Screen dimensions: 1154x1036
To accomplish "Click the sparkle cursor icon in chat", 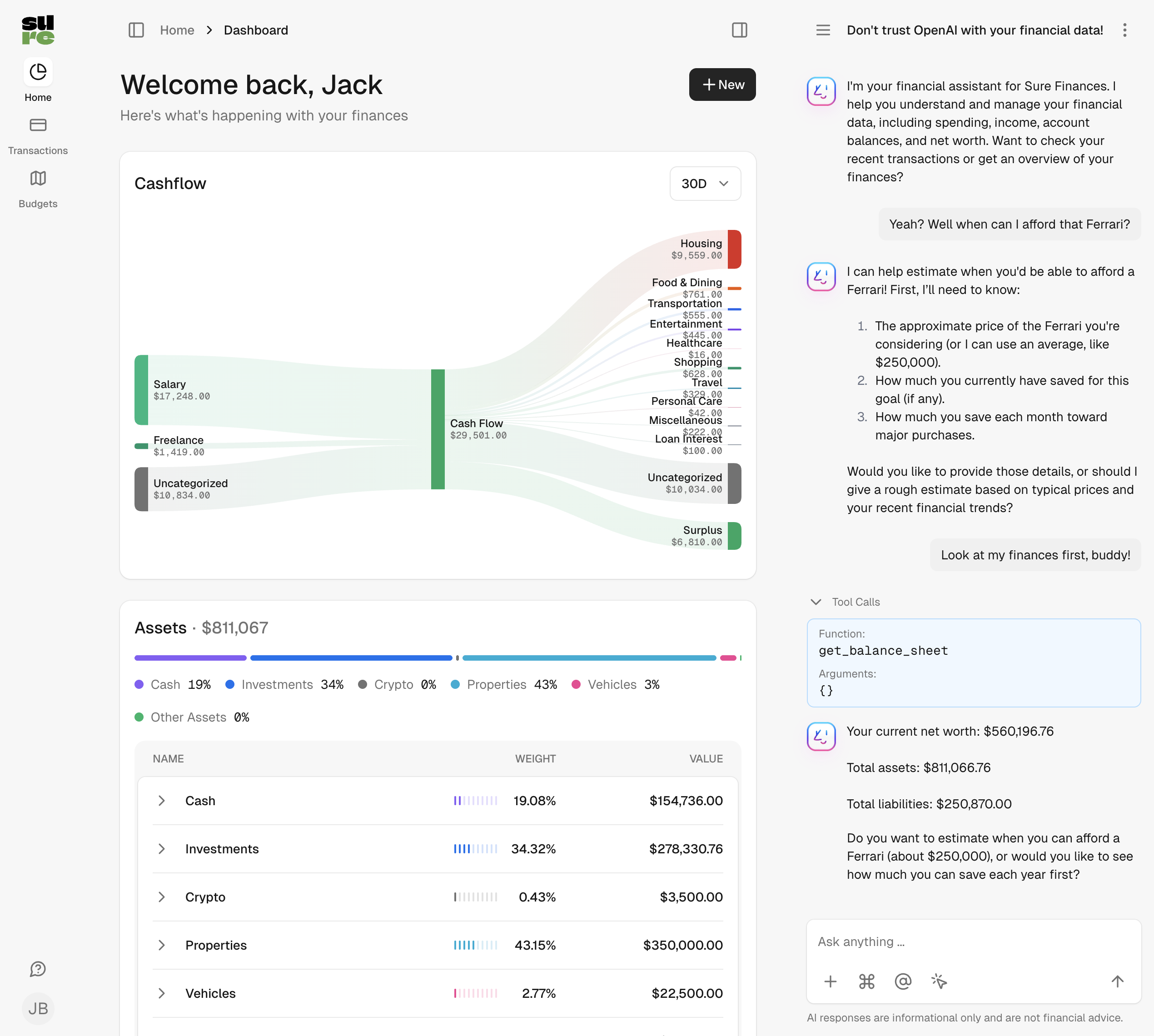I will (x=939, y=981).
